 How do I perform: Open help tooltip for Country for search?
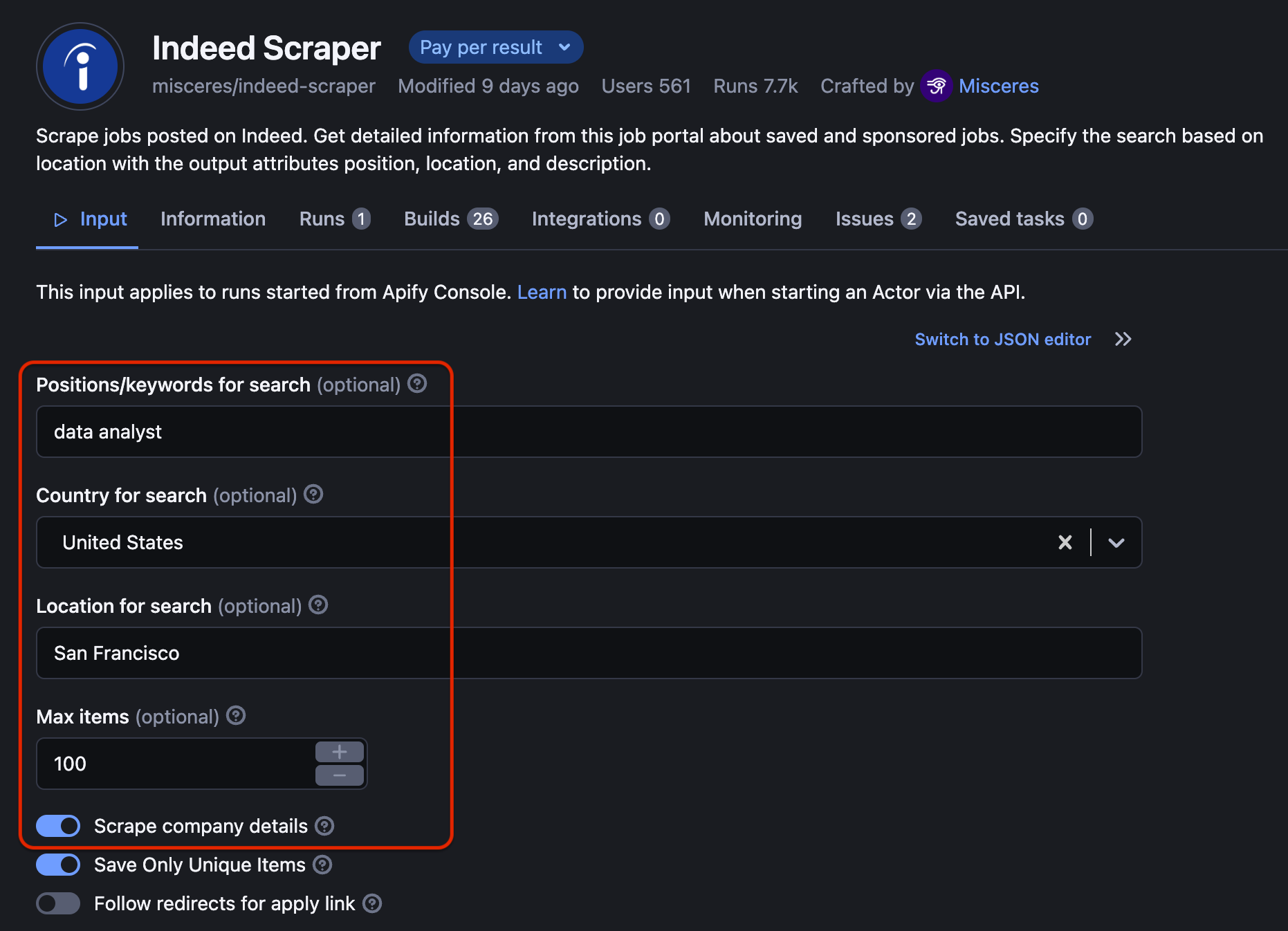pos(313,495)
